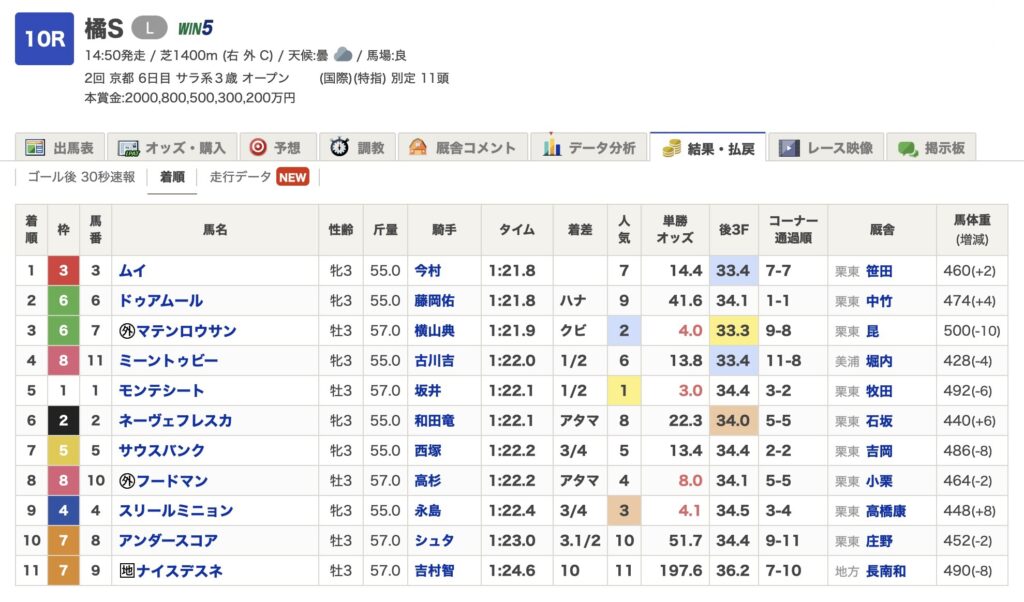Click the 500(-10) weight value
Screen dimensions: 1024x602
tap(972, 331)
